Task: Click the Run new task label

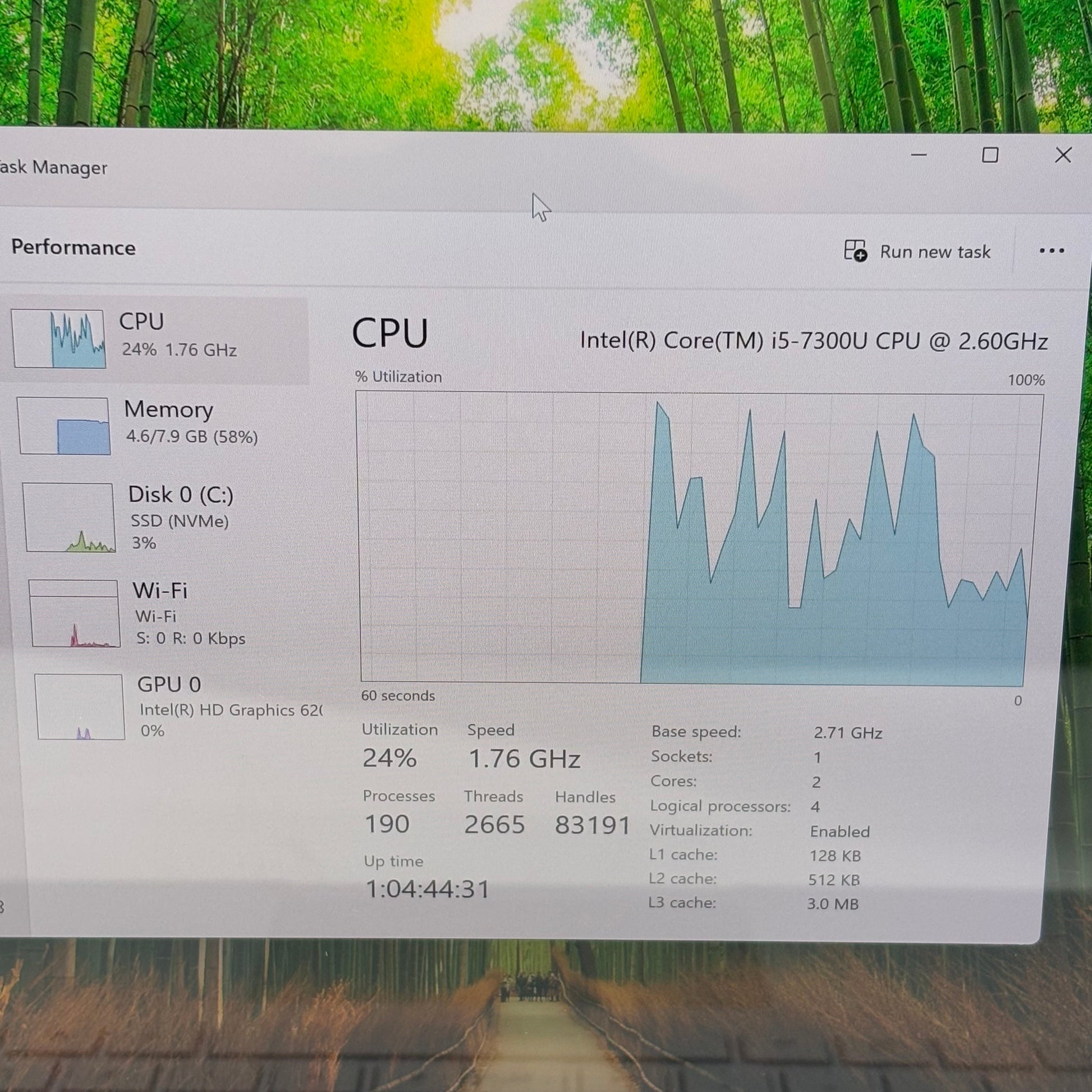Action: tap(935, 251)
